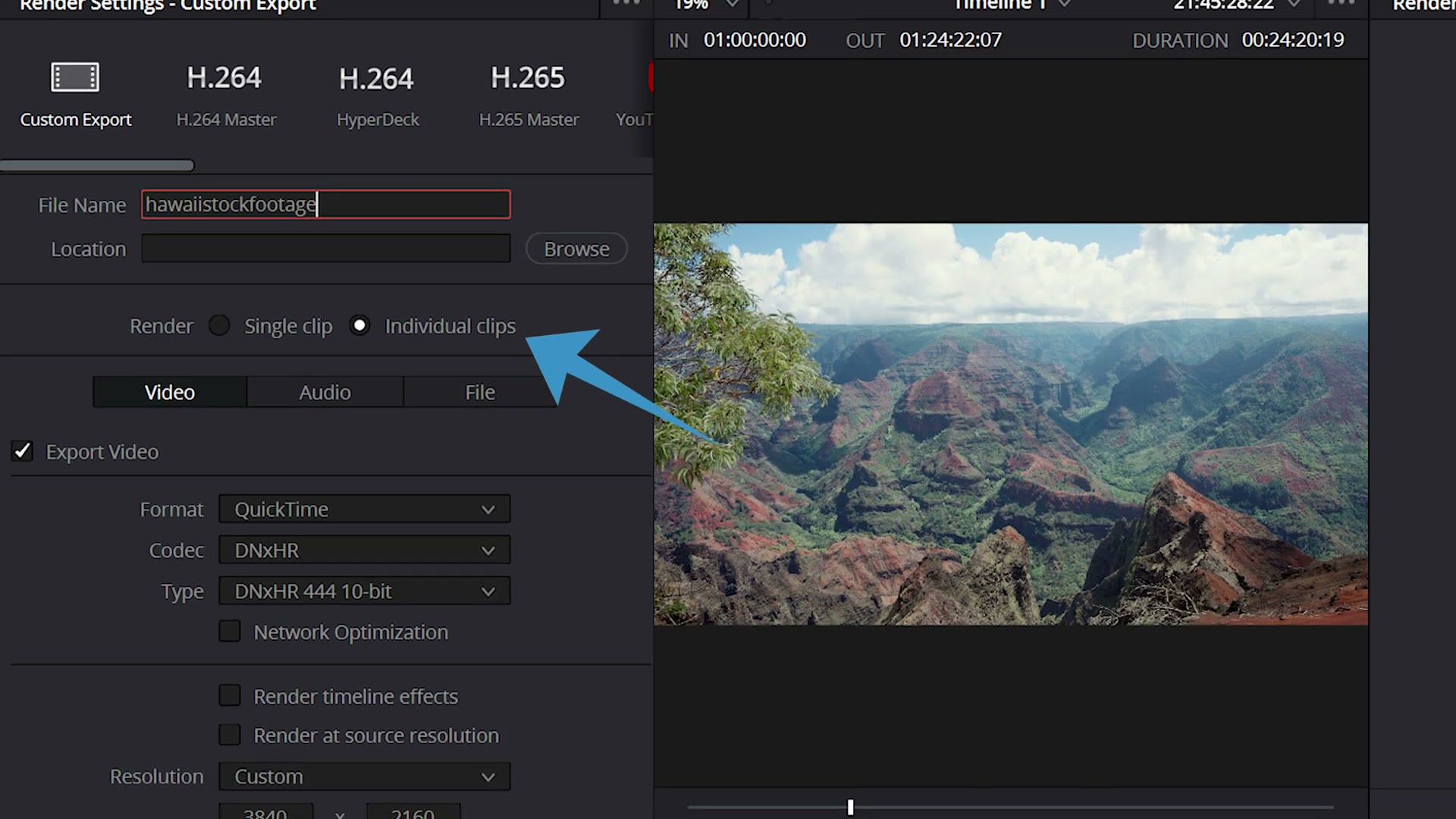This screenshot has height=819, width=1456.
Task: Enable Network Optimization checkbox
Action: 230,631
